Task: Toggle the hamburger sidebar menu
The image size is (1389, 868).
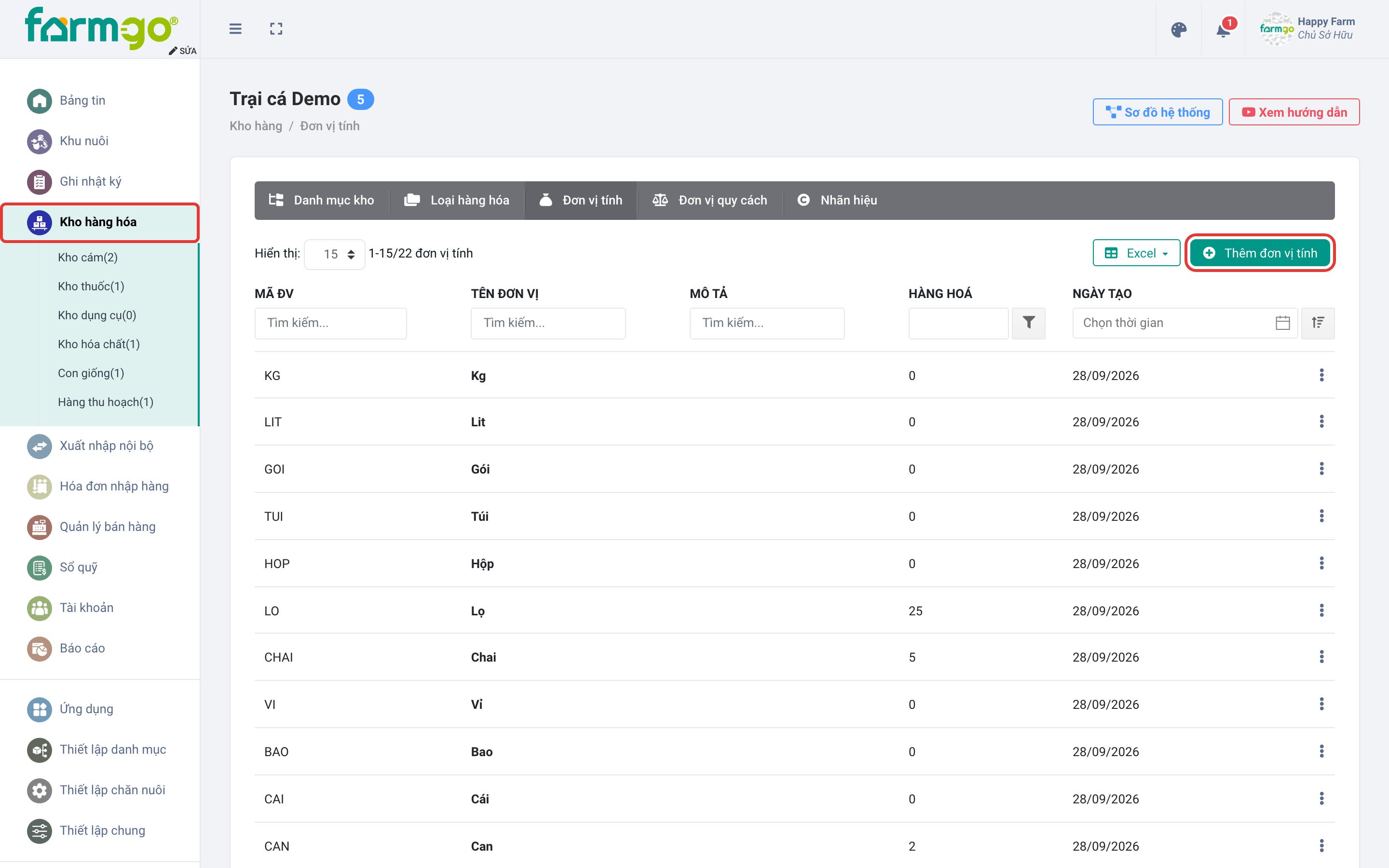Action: (x=235, y=29)
